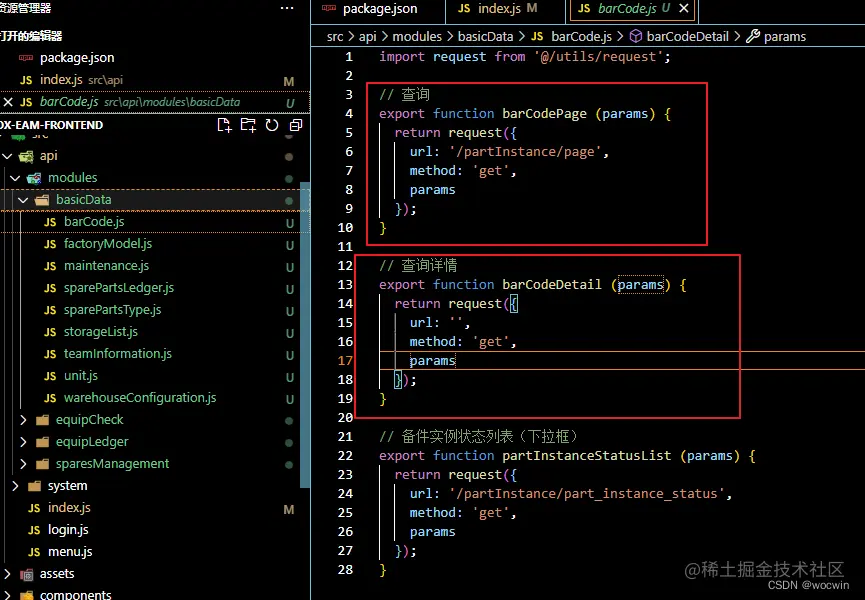Click the New Folder icon in explorer header
This screenshot has width=865, height=600.
pyautogui.click(x=248, y=125)
